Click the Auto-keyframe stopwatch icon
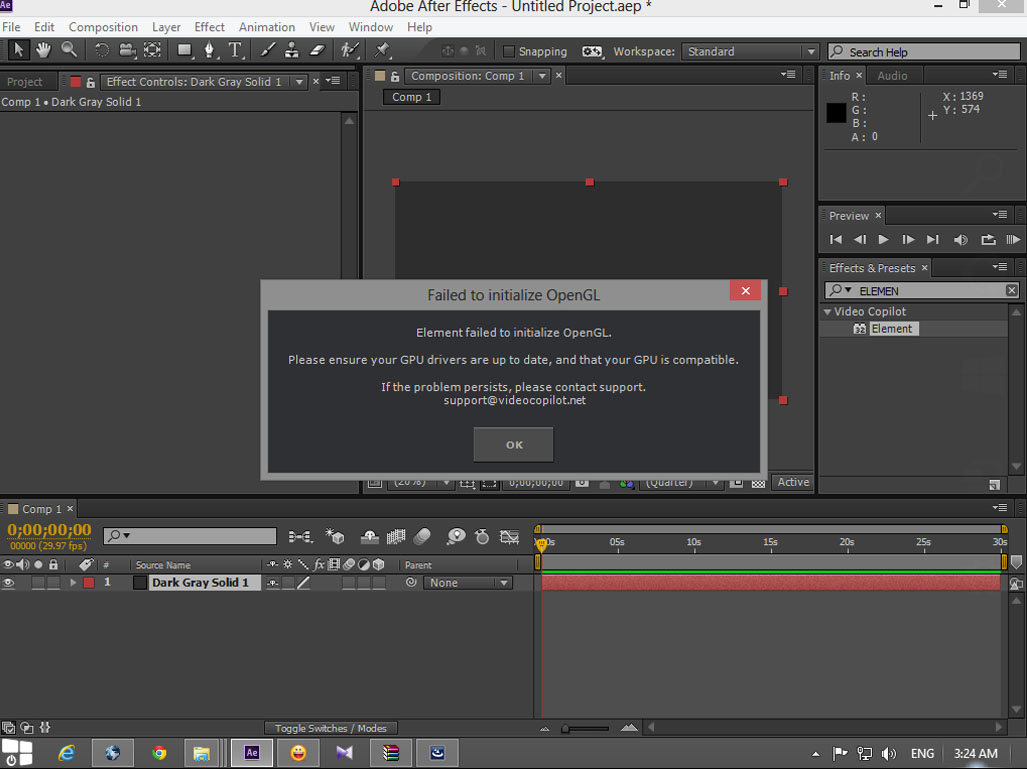The image size is (1027, 769). (x=482, y=537)
